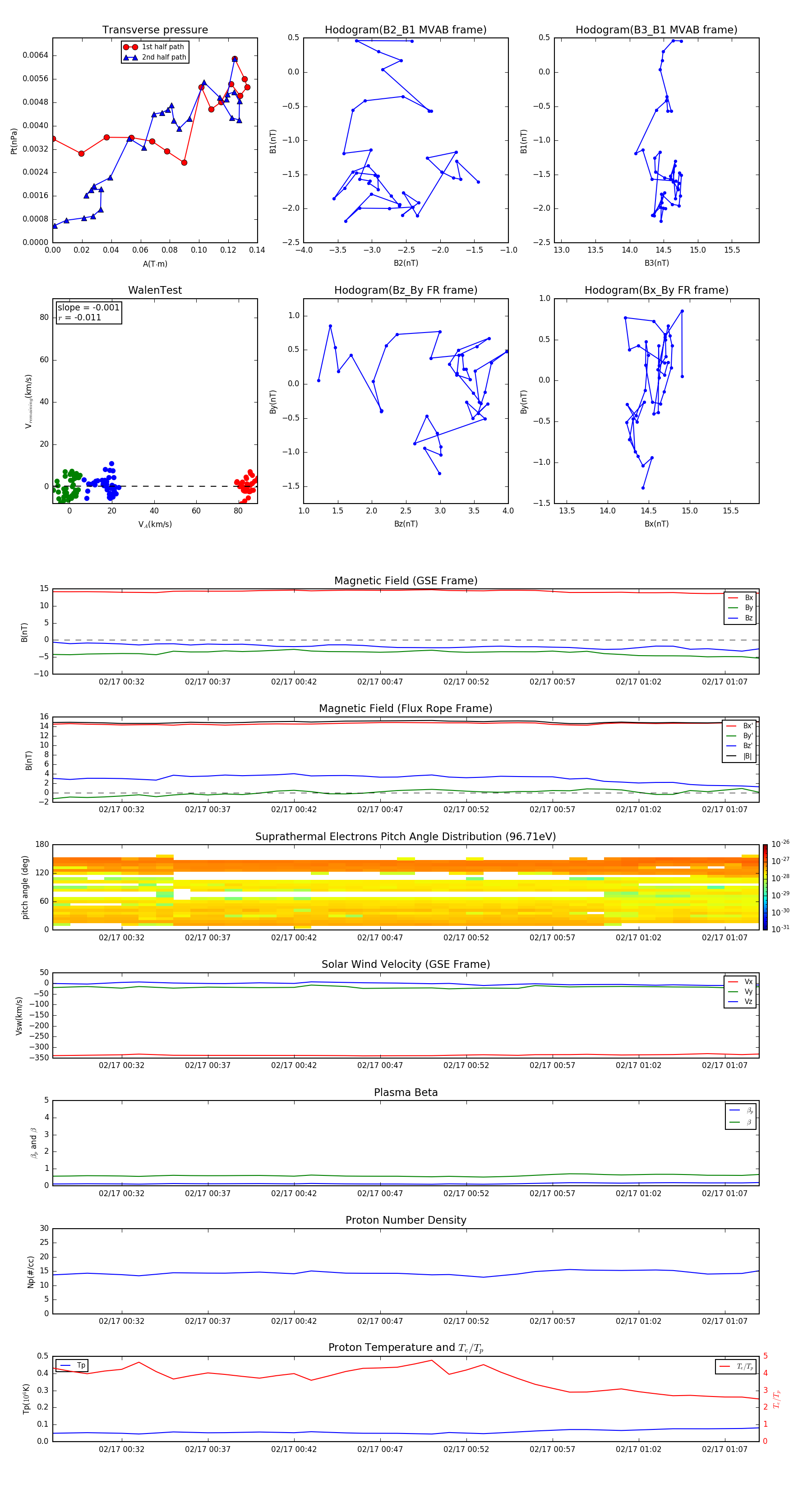812x1489 pixels.
Task: Select 'Bx' in GSE magnetic field legend
Action: click(x=740, y=598)
